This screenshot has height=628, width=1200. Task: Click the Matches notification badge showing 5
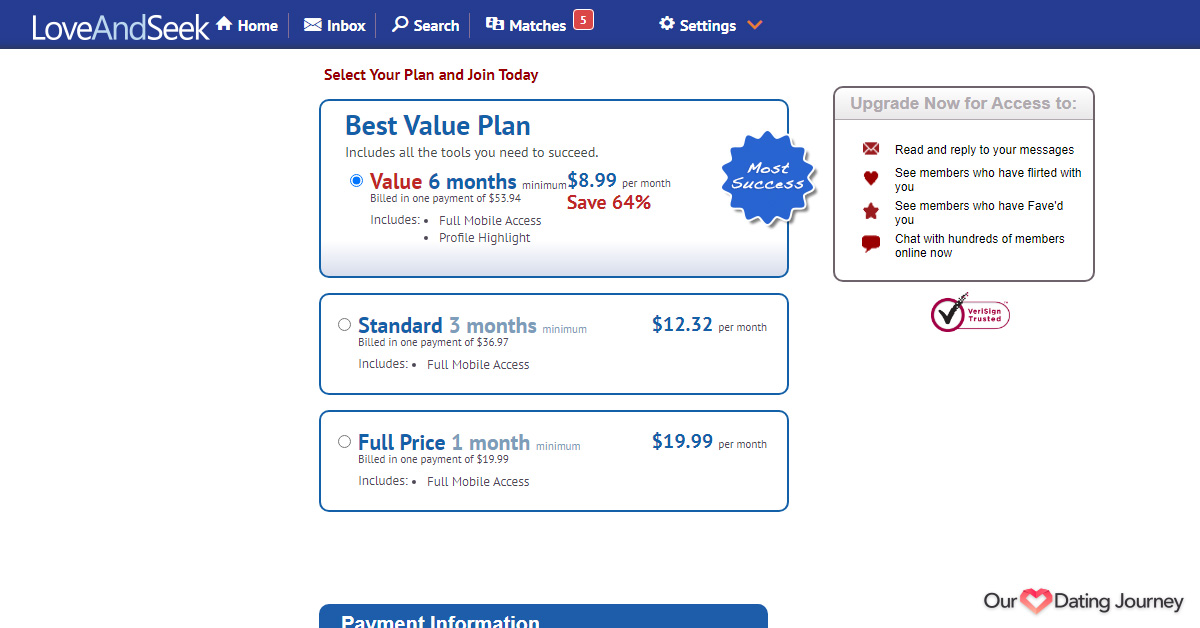click(583, 19)
